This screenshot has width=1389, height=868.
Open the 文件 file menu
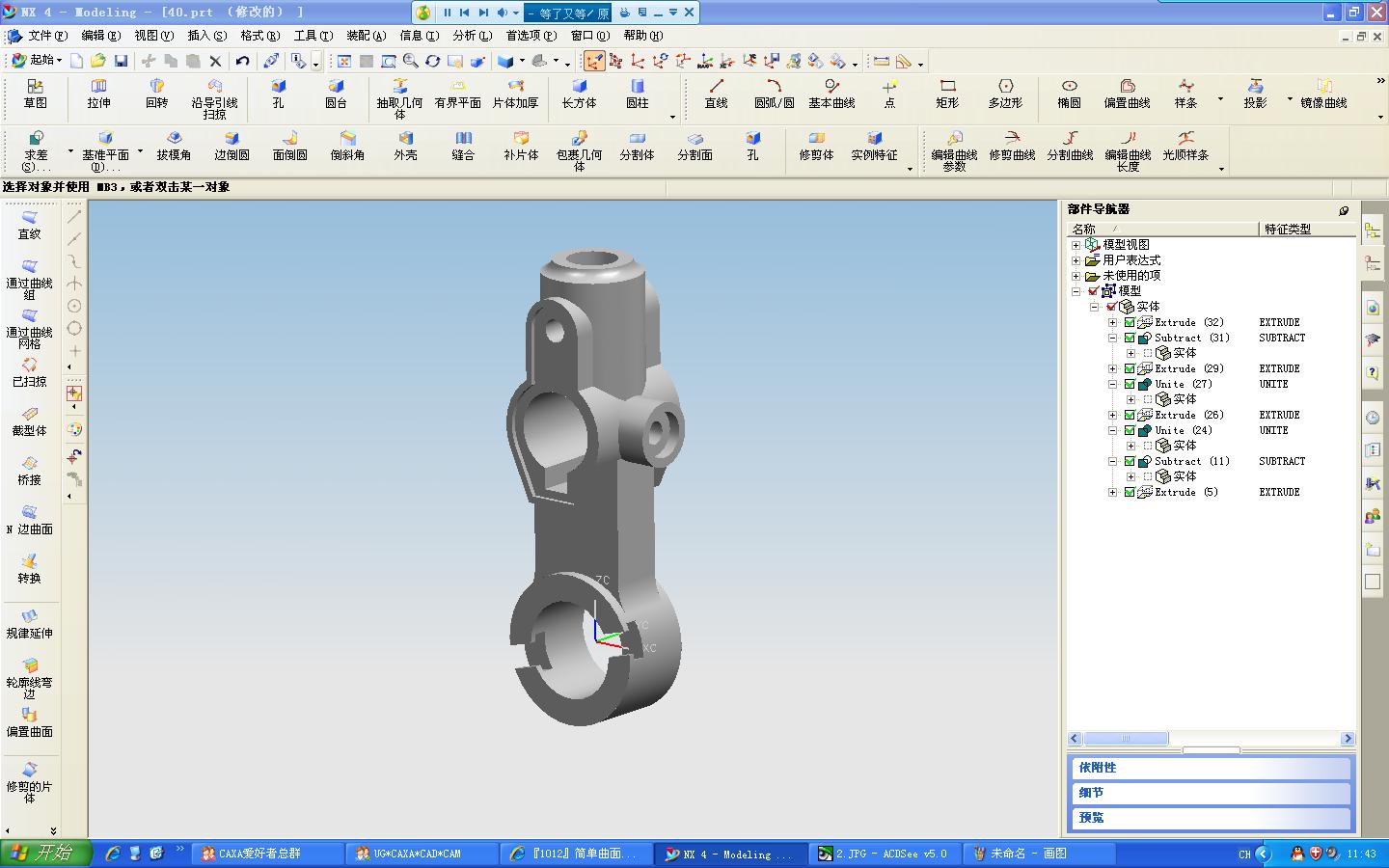pos(46,36)
